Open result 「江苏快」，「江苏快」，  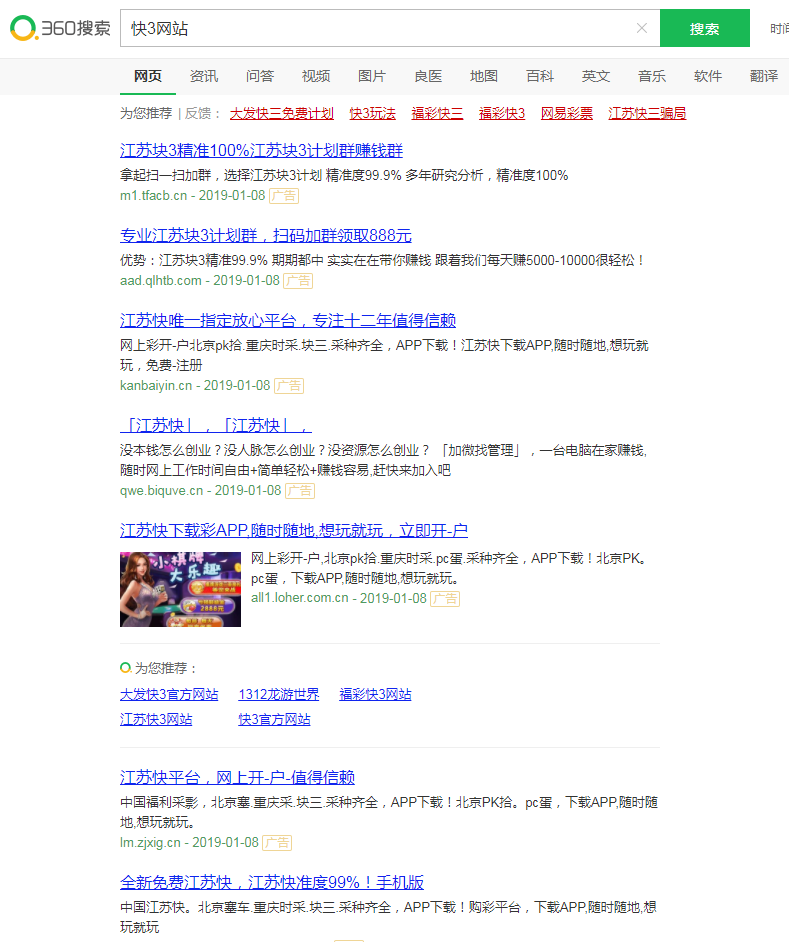(x=216, y=425)
